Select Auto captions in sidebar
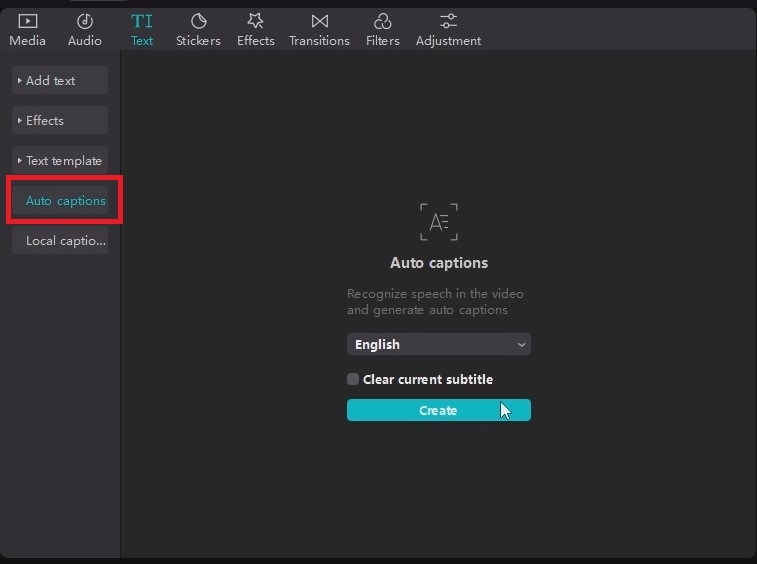The width and height of the screenshot is (757, 564). coord(60,200)
